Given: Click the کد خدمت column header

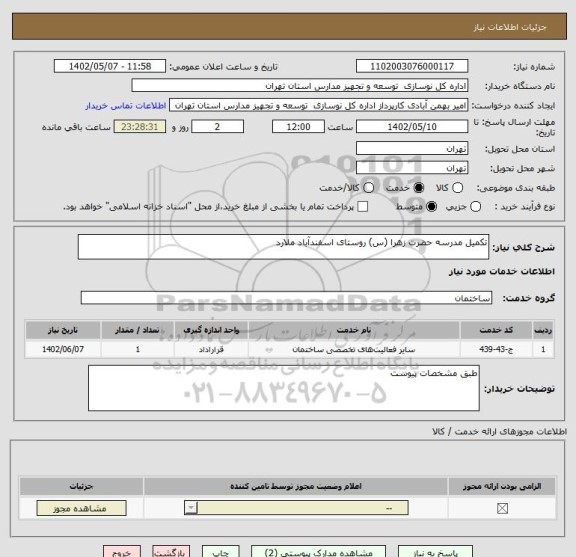Looking at the screenshot, I should pyautogui.click(x=496, y=330).
